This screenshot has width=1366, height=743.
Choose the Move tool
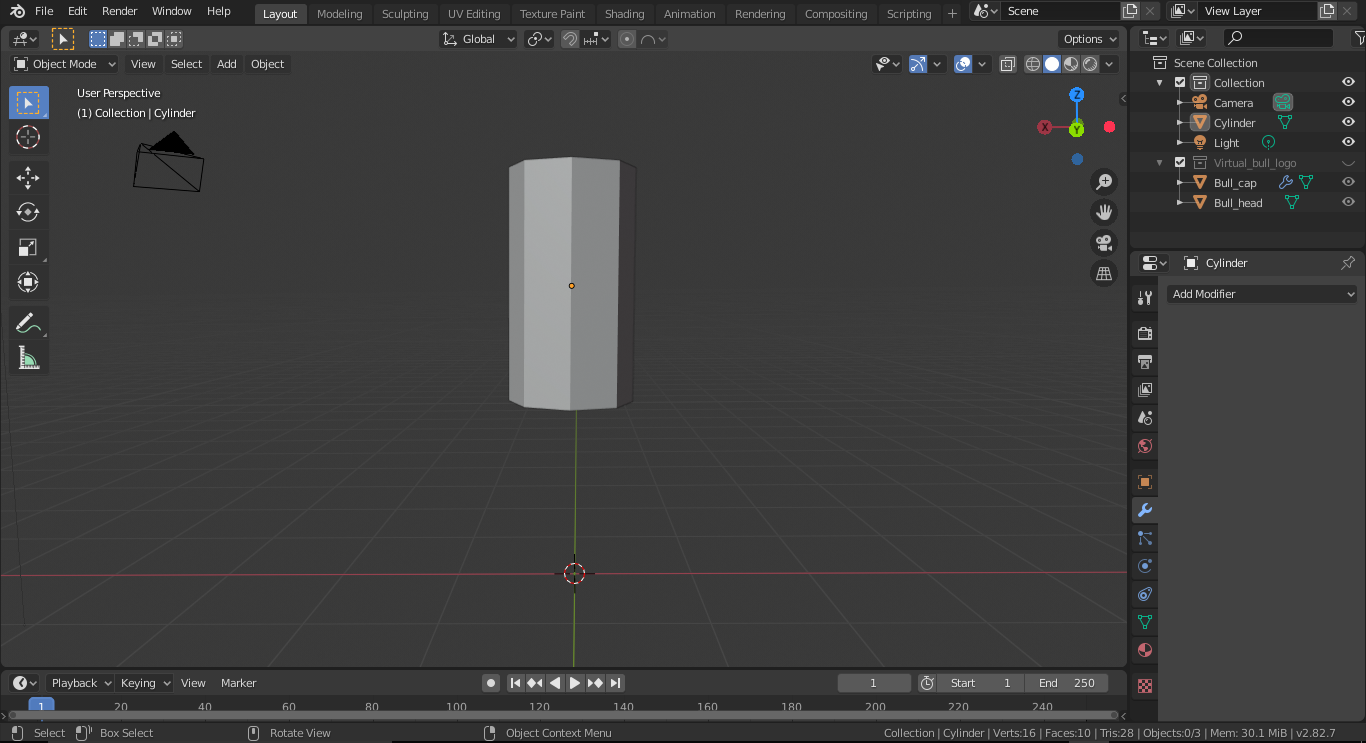28,178
